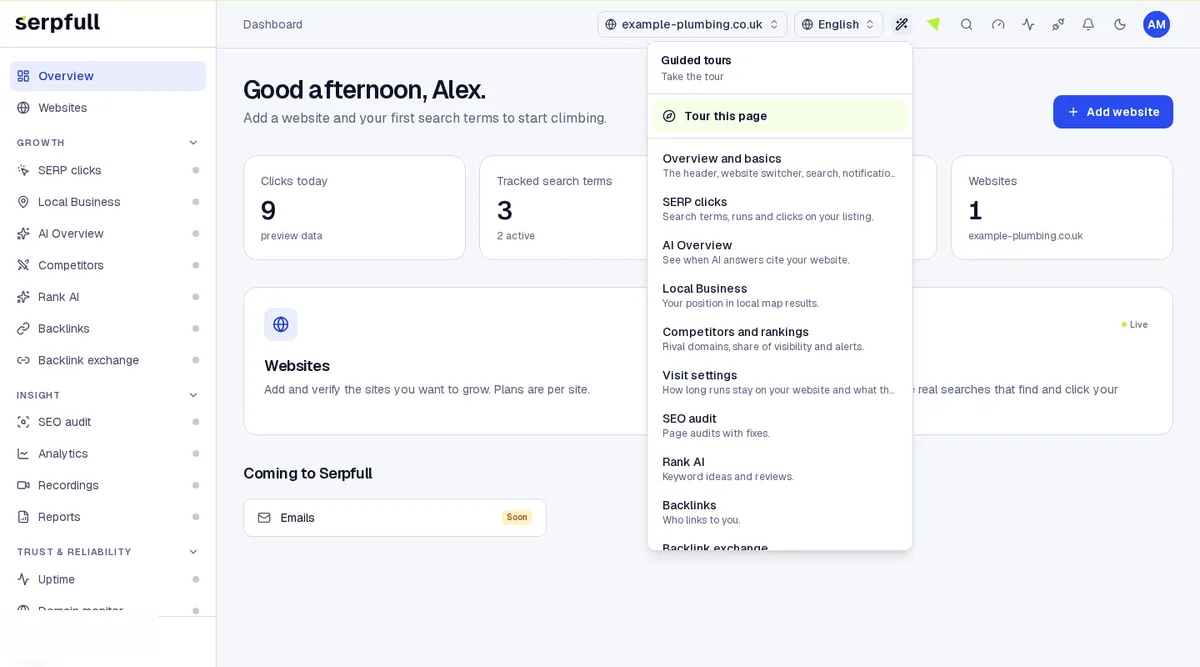The image size is (1200, 667).
Task: Click the magic wand guided tours icon
Action: click(x=902, y=24)
